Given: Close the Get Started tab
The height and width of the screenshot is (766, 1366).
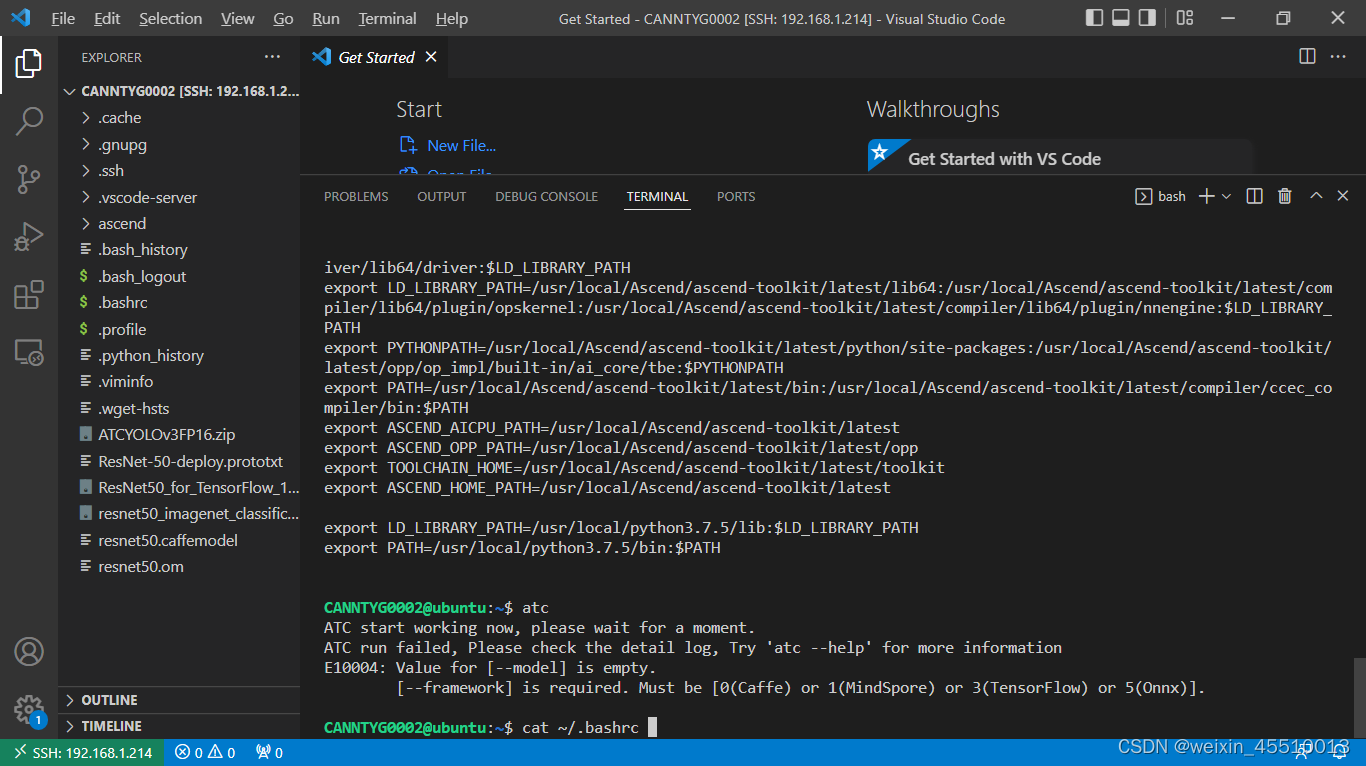Looking at the screenshot, I should click(x=431, y=57).
